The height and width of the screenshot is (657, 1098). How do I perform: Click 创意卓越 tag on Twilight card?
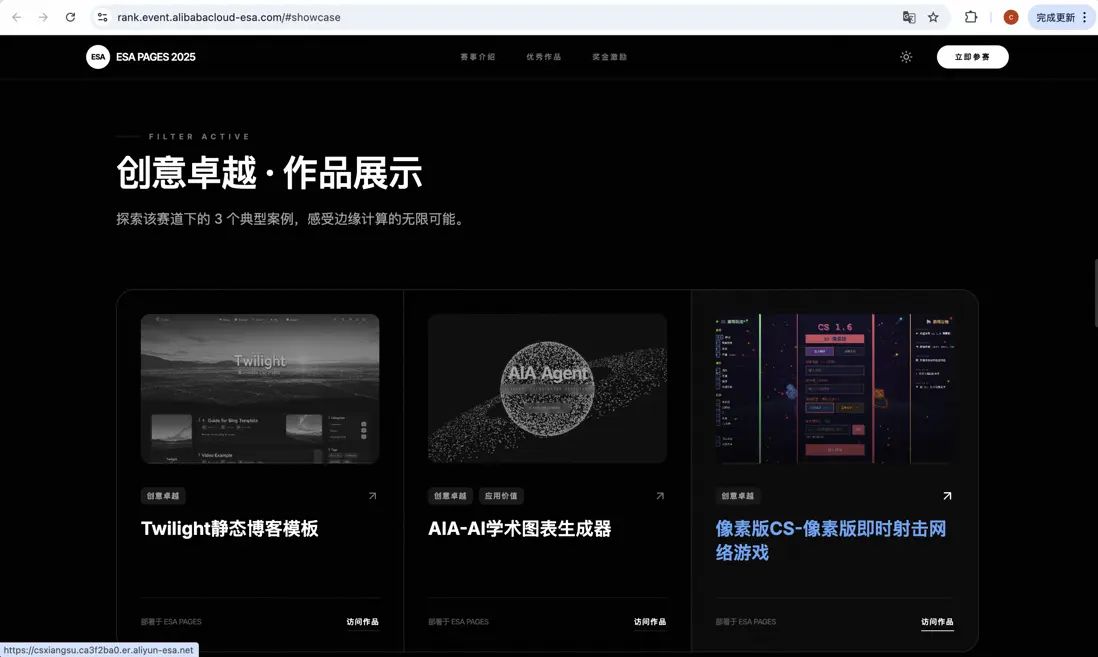tap(162, 496)
